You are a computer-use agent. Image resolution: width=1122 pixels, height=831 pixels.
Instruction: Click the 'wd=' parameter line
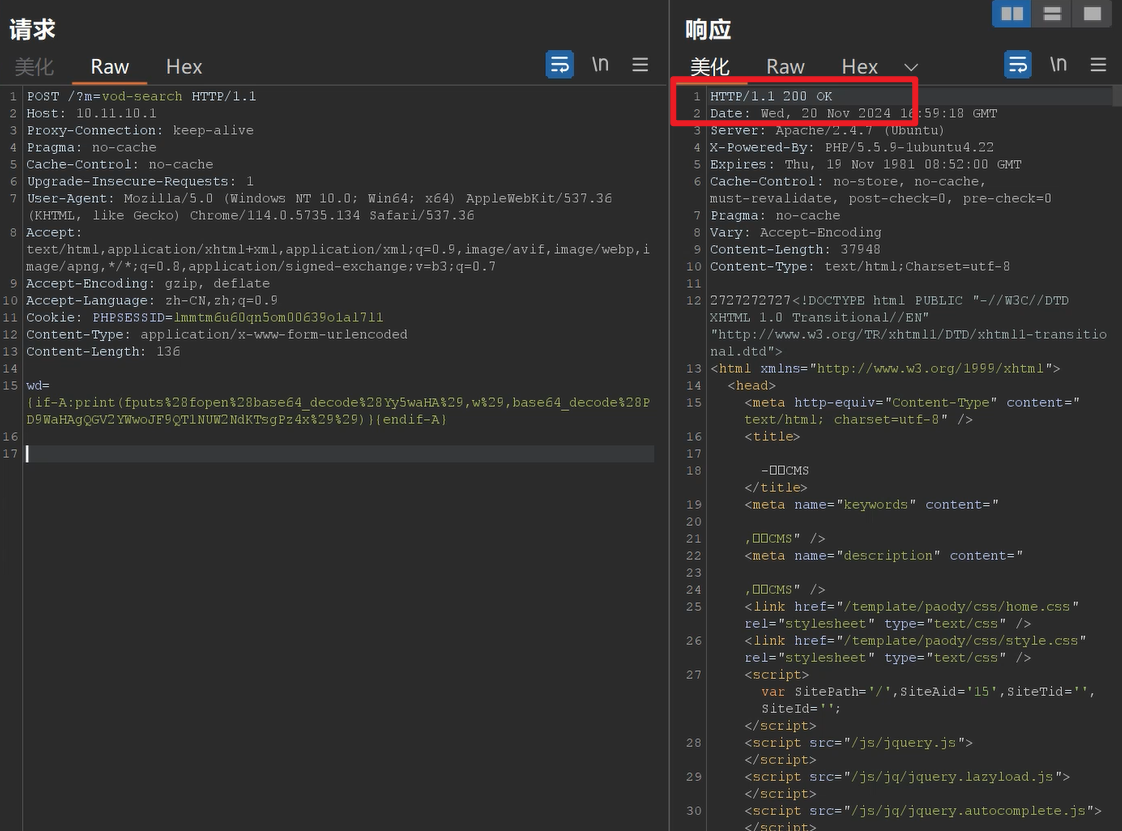[x=38, y=385]
